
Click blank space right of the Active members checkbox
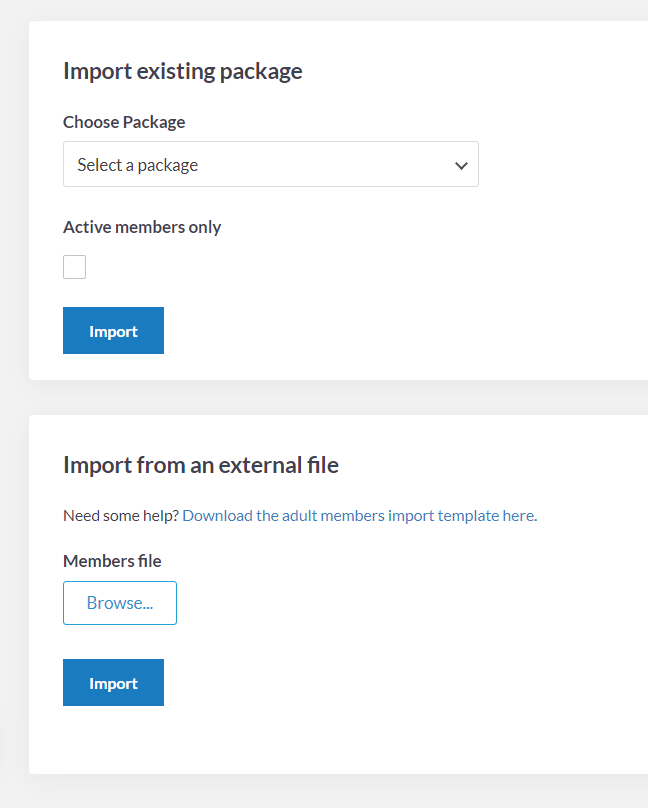(x=300, y=267)
